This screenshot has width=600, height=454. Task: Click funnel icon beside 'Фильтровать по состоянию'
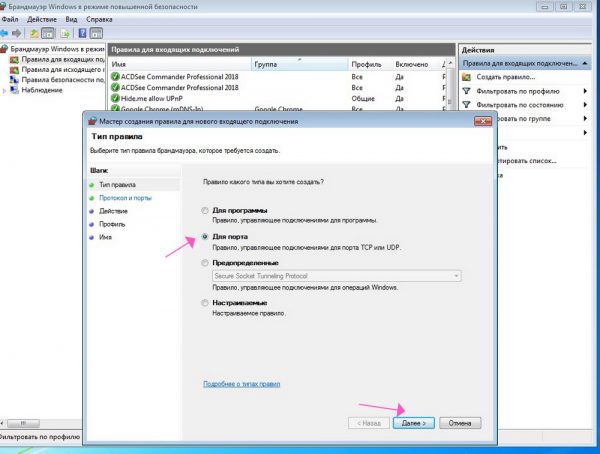466,105
